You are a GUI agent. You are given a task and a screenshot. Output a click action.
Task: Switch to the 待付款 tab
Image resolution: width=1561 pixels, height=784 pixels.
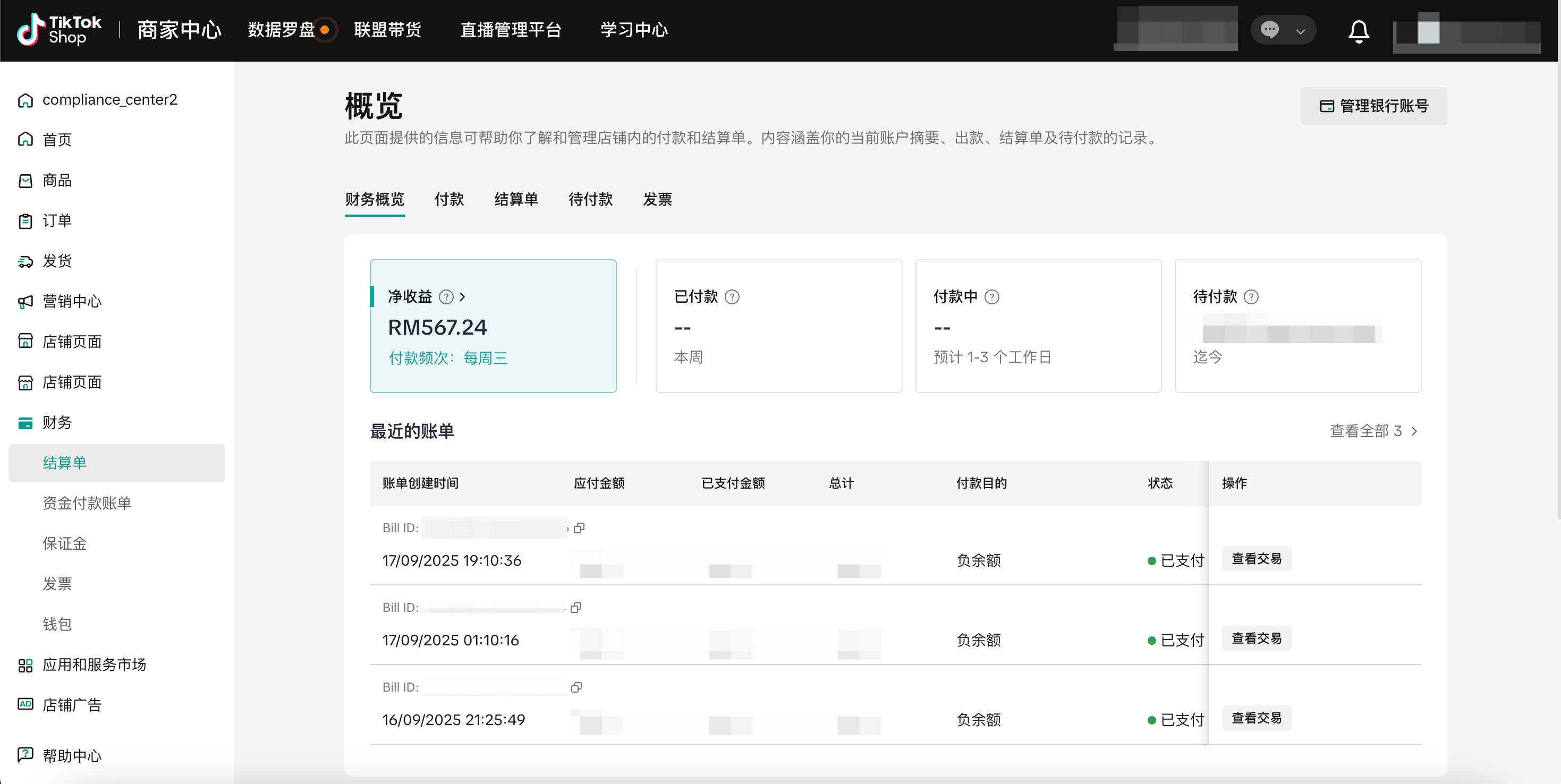tap(590, 199)
